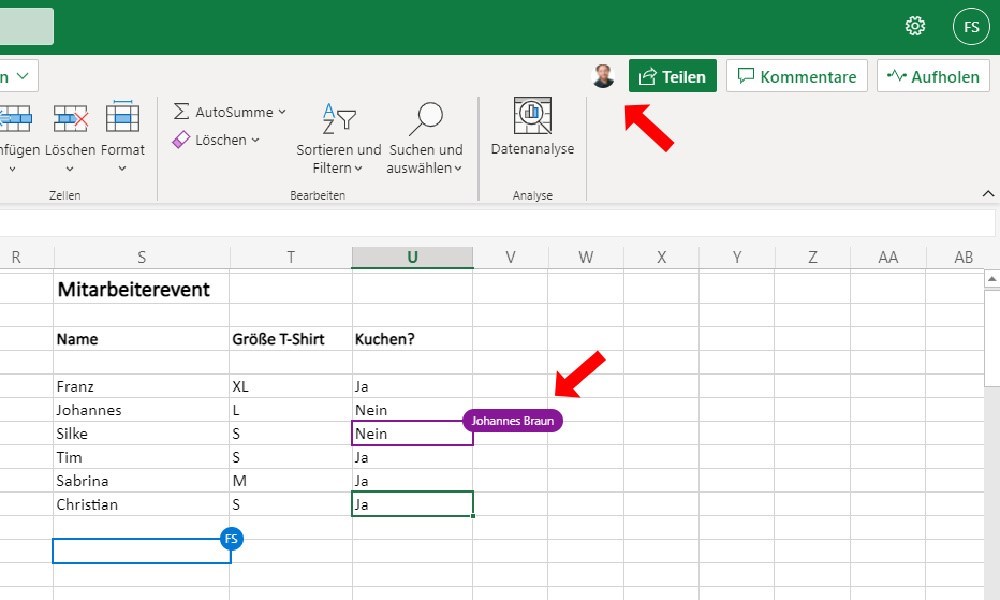Open the FS account avatar menu
This screenshot has height=600, width=1000.
[x=971, y=27]
